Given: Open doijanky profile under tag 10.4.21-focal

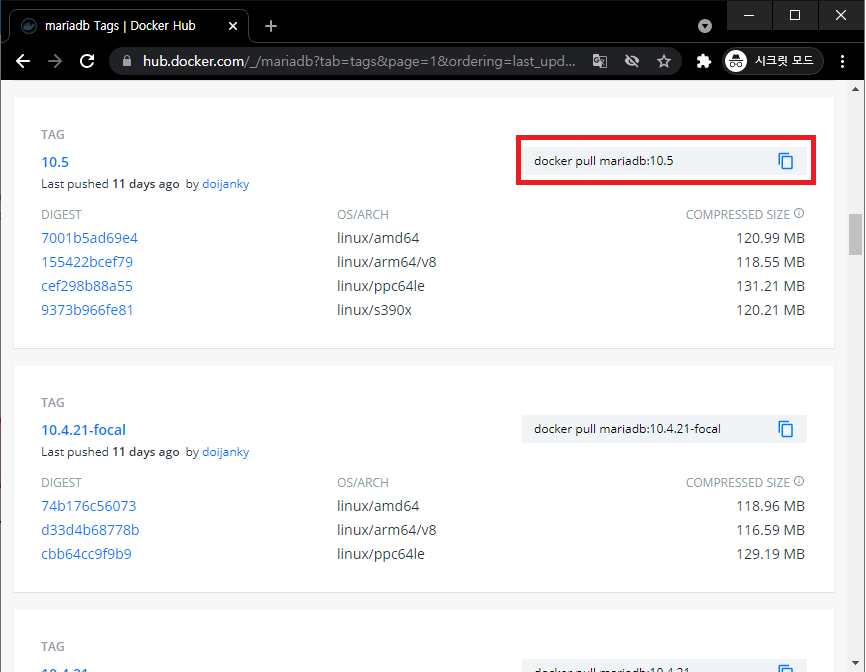Looking at the screenshot, I should pos(226,452).
